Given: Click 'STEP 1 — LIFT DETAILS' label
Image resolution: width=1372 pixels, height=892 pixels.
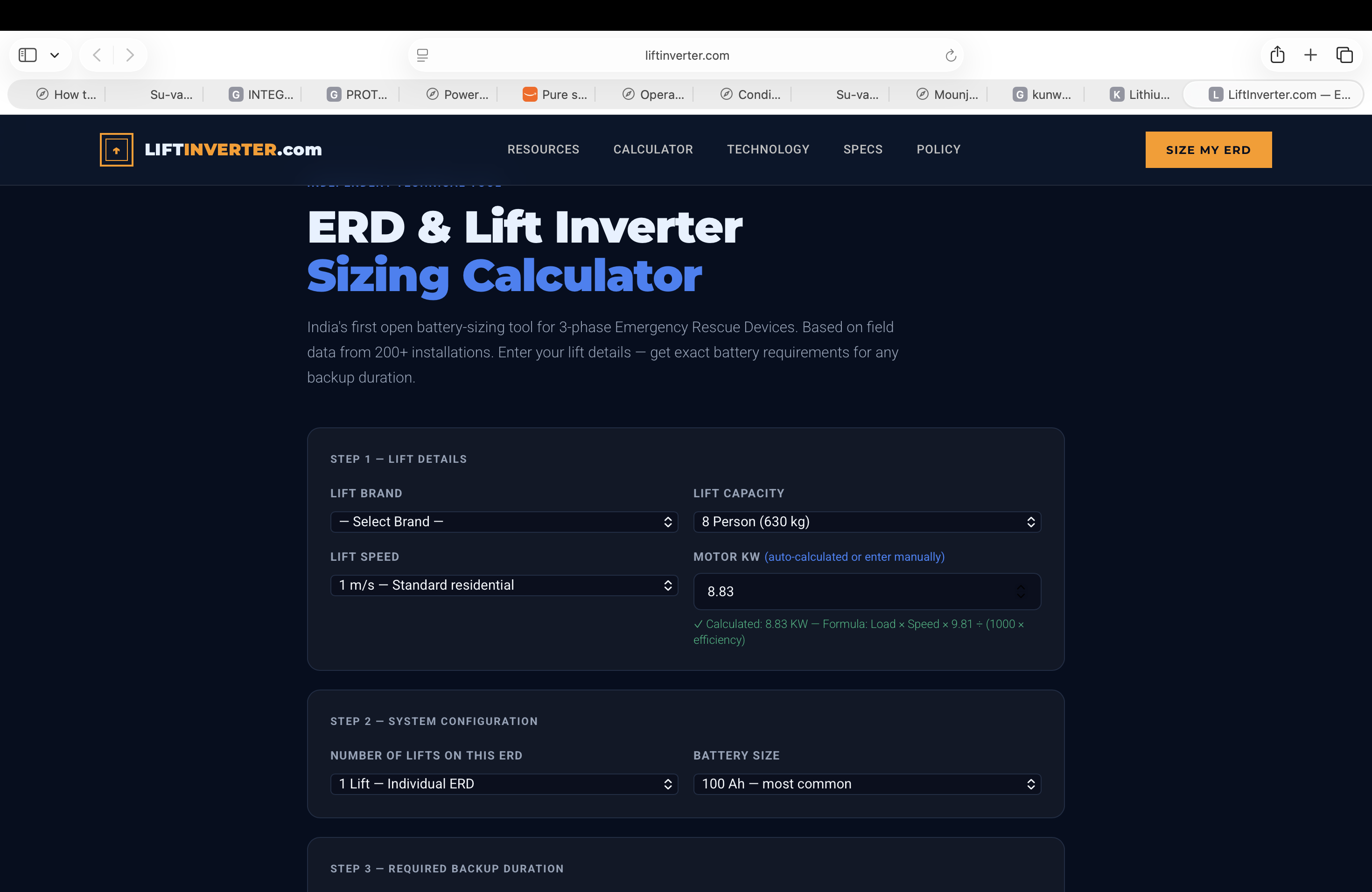Looking at the screenshot, I should [x=399, y=459].
